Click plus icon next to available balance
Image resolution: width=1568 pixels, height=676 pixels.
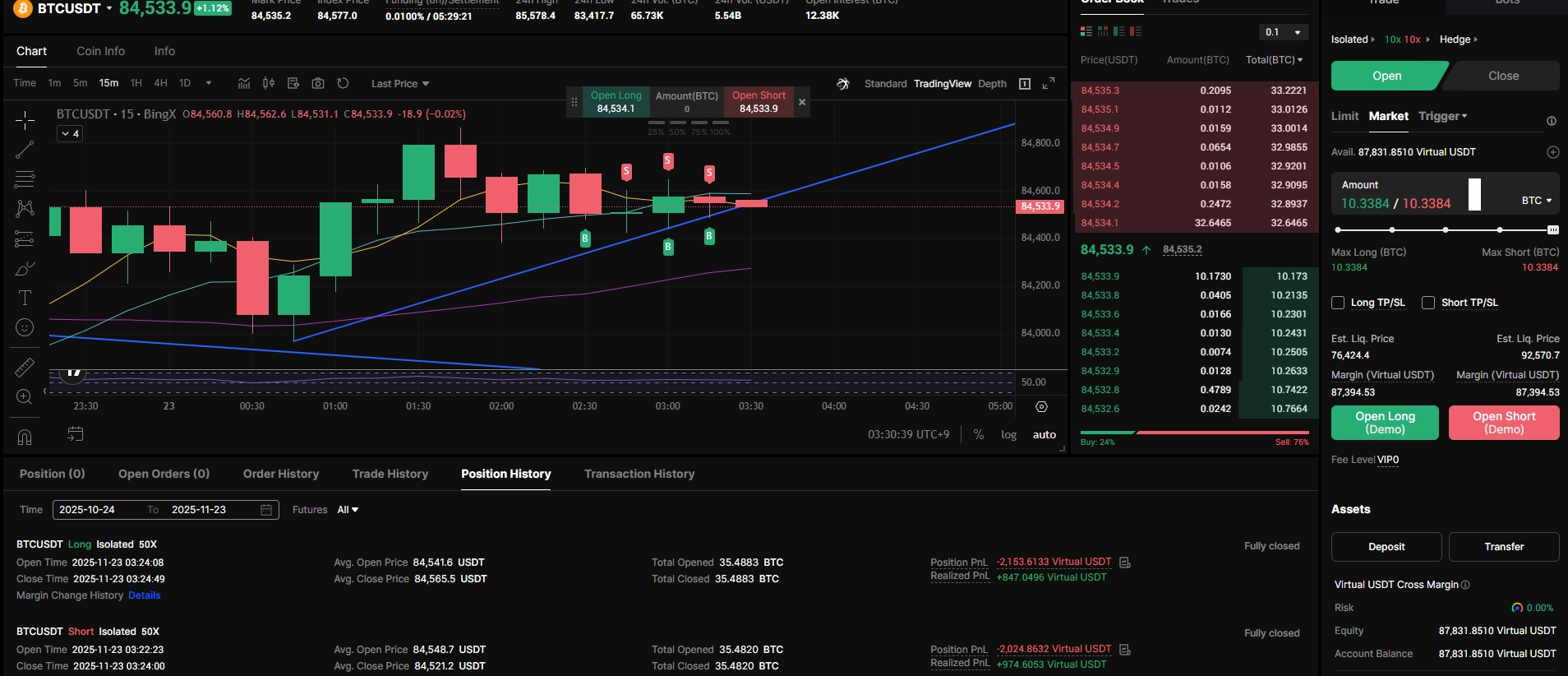click(x=1552, y=152)
